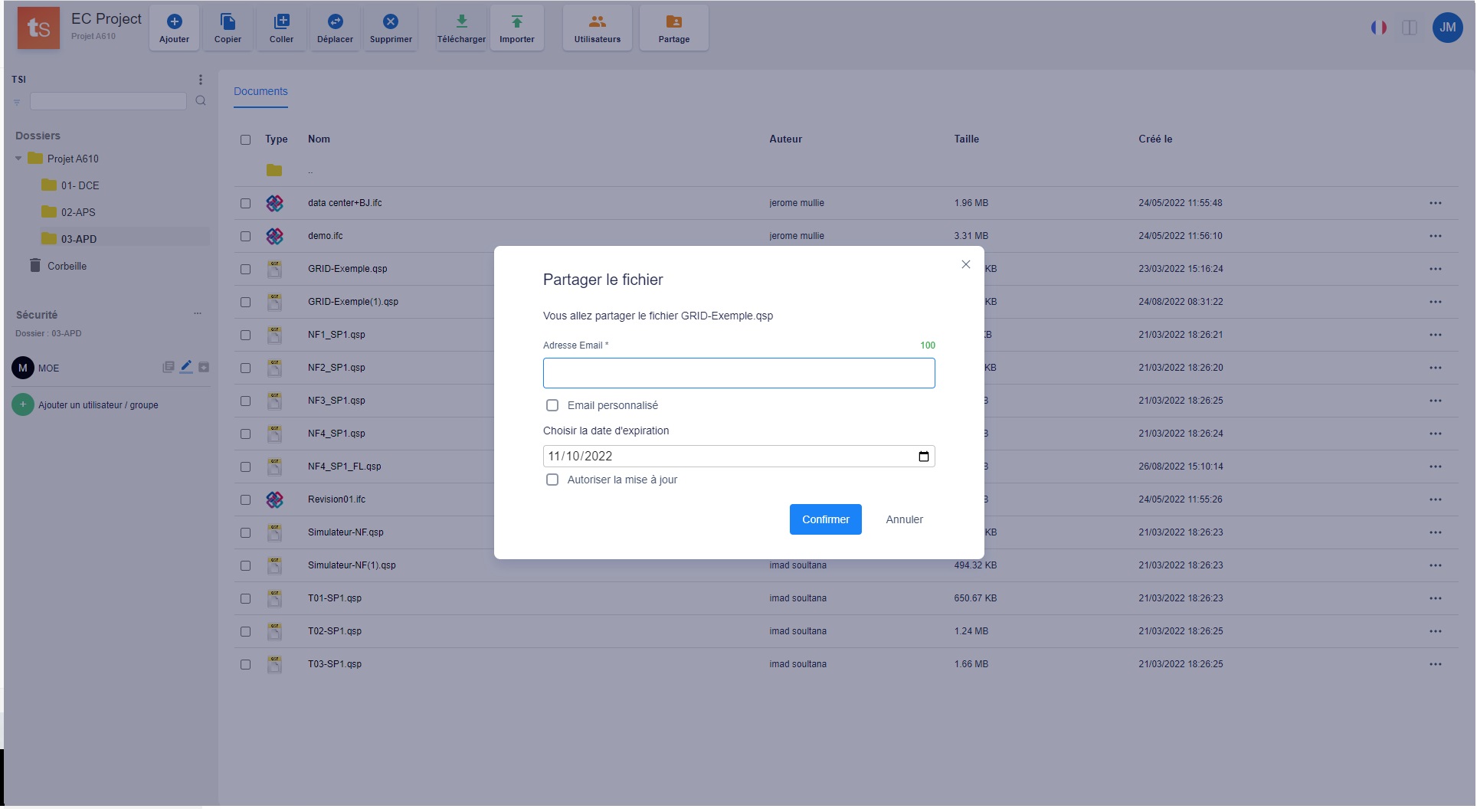Open the Corbeille trash
1477x812 pixels.
[67, 266]
